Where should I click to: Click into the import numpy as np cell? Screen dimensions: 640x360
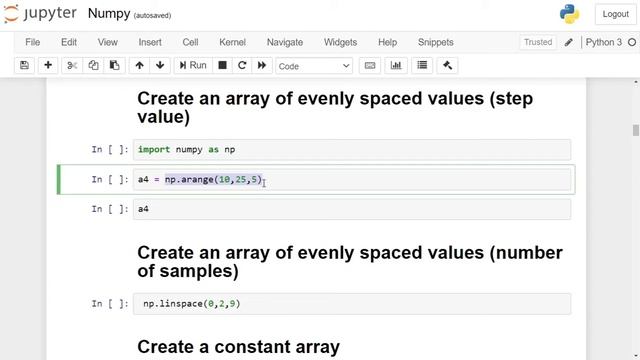(352, 150)
